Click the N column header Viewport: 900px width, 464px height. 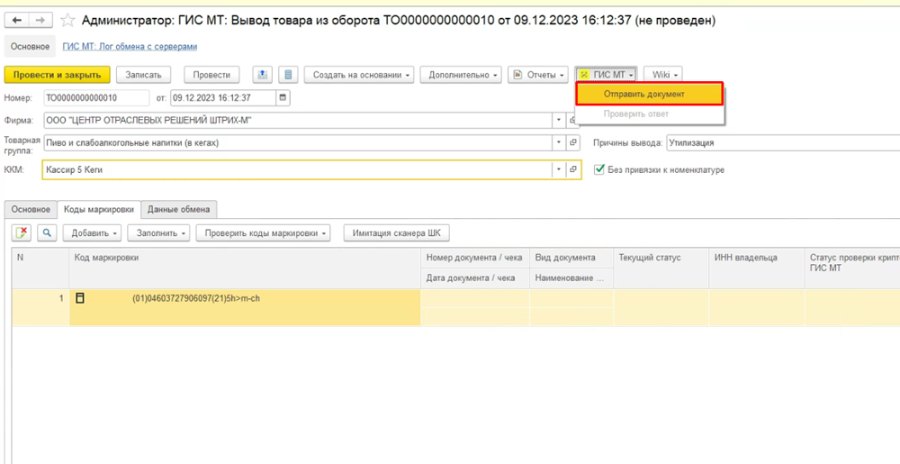pyautogui.click(x=40, y=268)
